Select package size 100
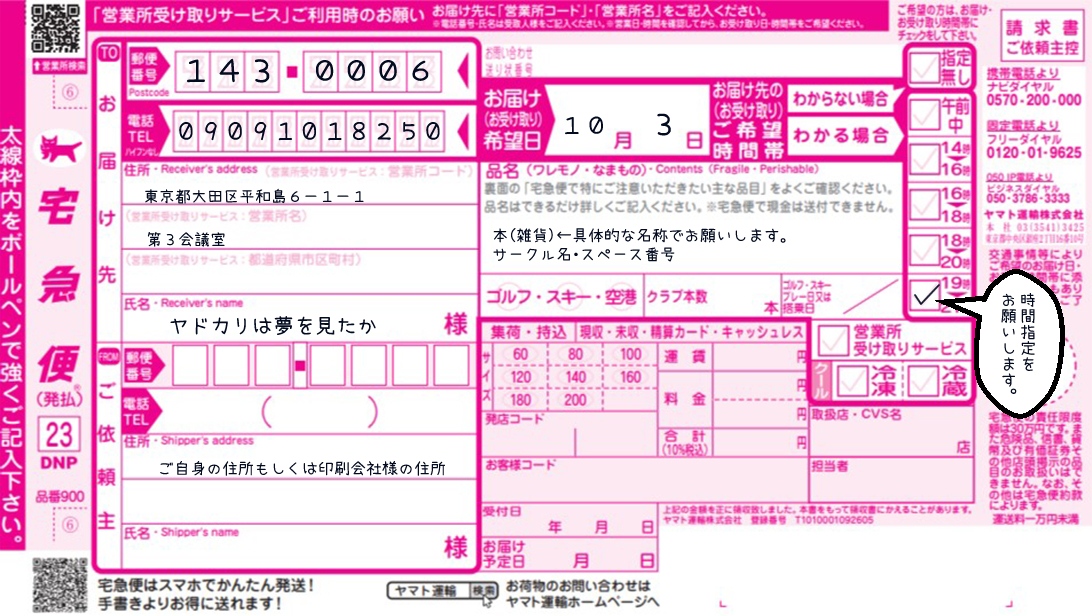The width and height of the screenshot is (1092, 616). click(630, 354)
